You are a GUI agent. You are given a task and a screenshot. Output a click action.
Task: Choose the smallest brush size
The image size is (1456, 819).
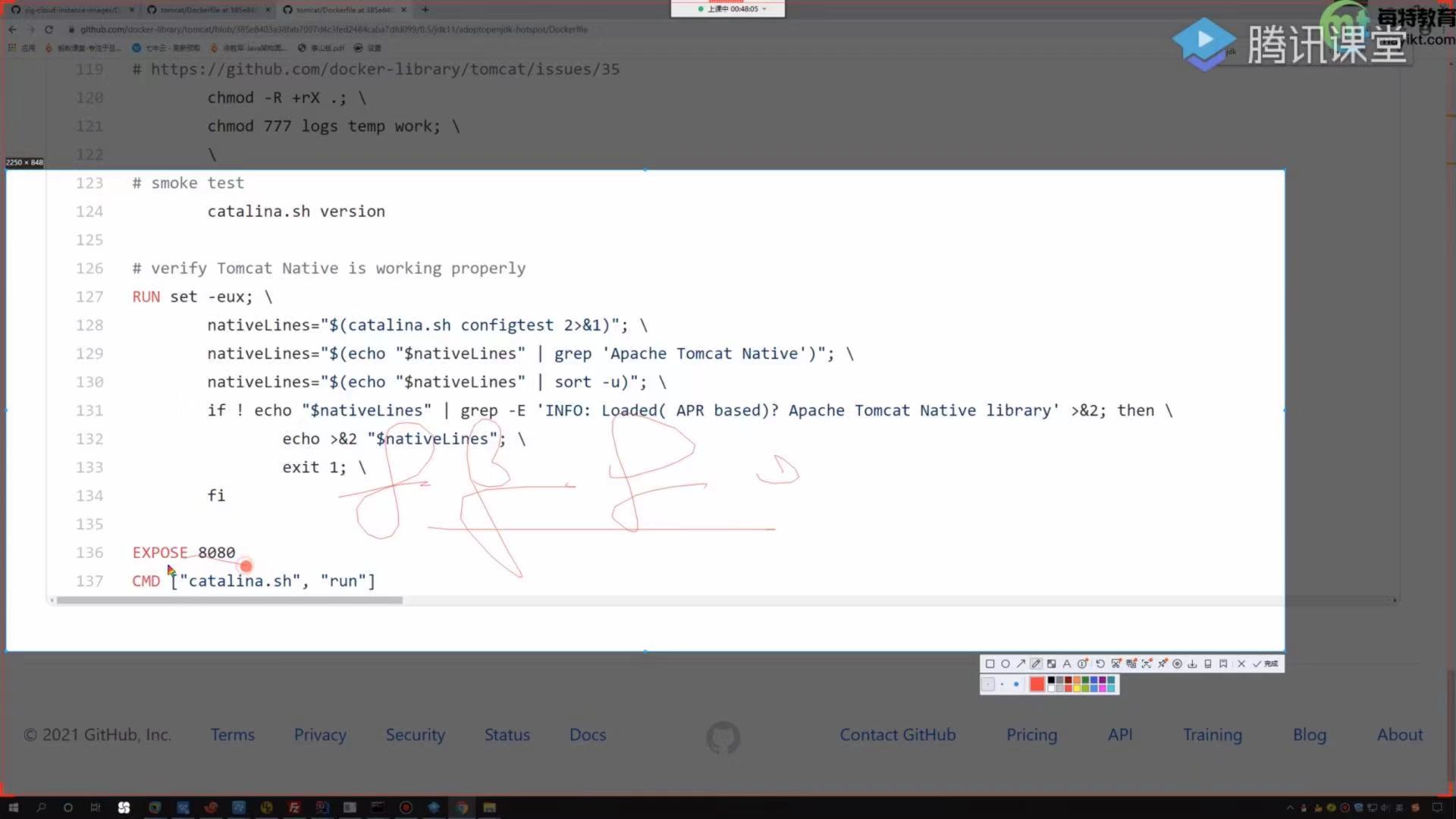pos(988,684)
